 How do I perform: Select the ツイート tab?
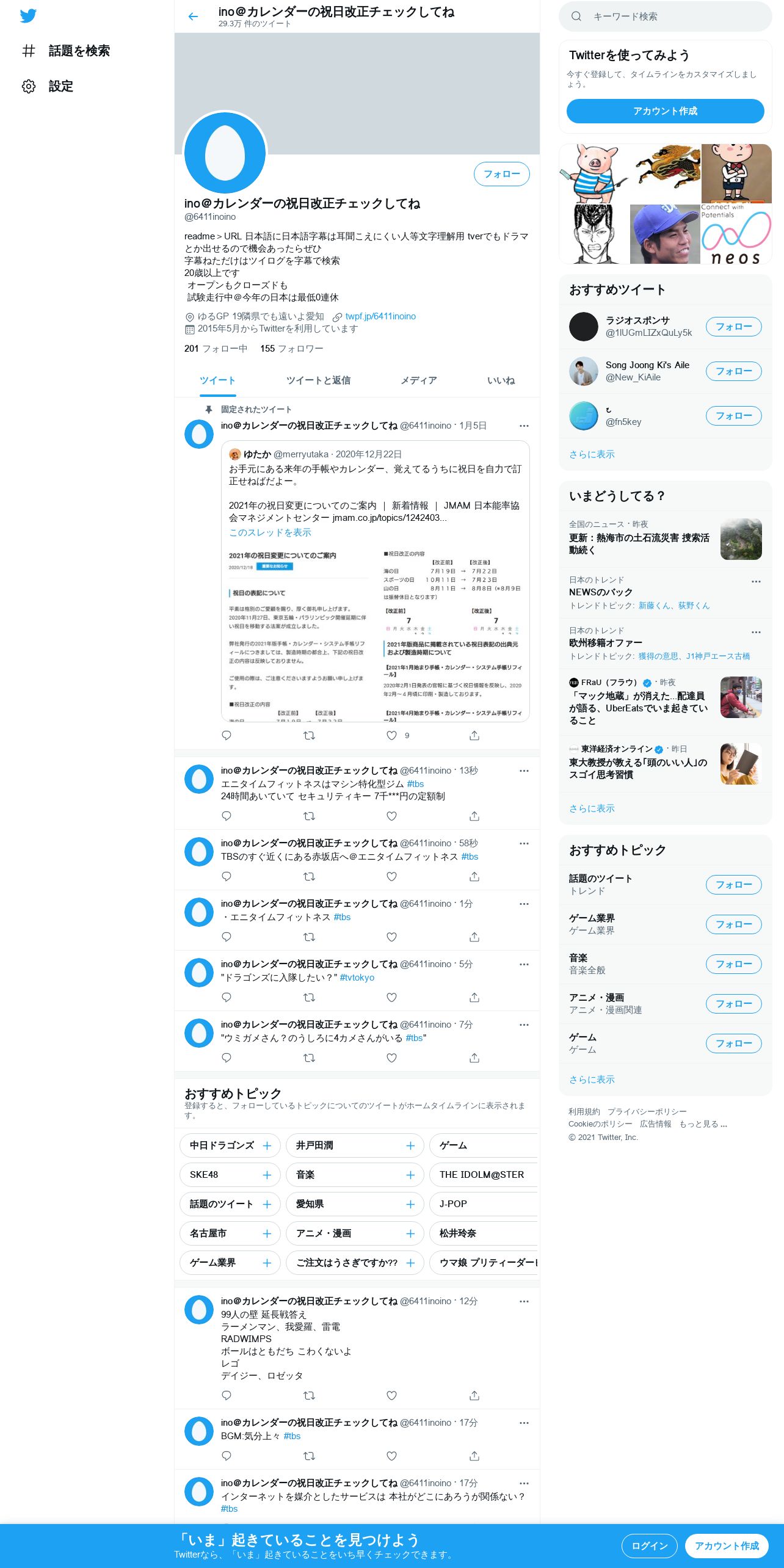217,380
